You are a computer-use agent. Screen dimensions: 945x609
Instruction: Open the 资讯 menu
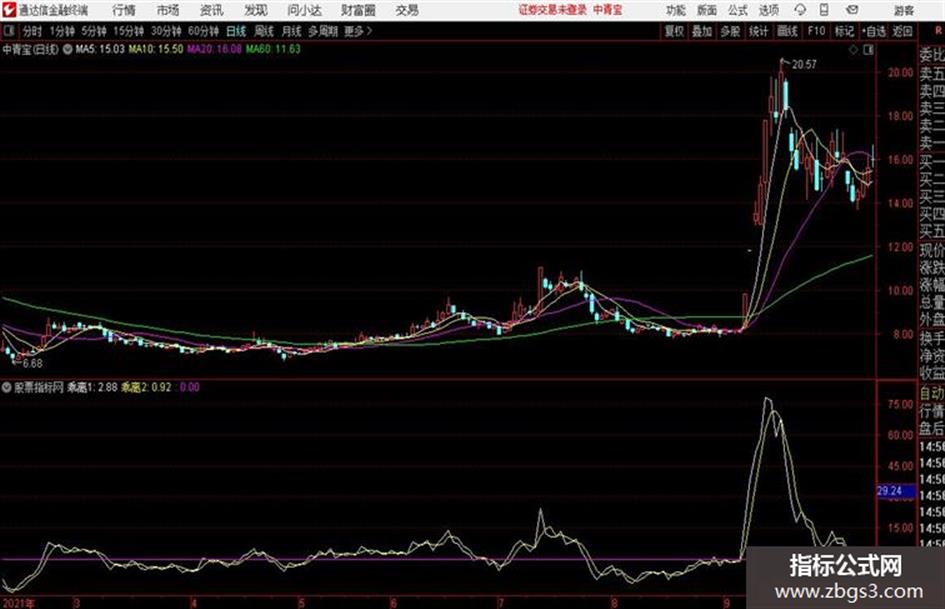point(212,10)
